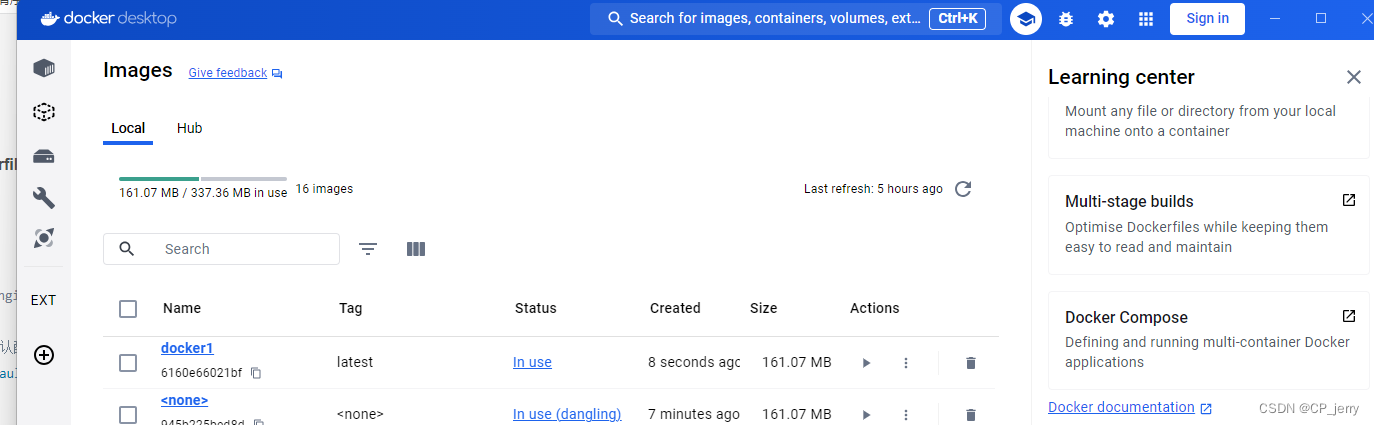Viewport: 1374px width, 425px height.
Task: Close the Learning center panel
Action: [1354, 77]
